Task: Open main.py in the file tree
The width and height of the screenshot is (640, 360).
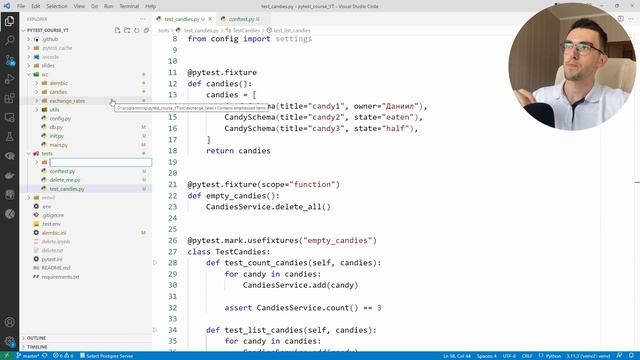Action: 58,145
